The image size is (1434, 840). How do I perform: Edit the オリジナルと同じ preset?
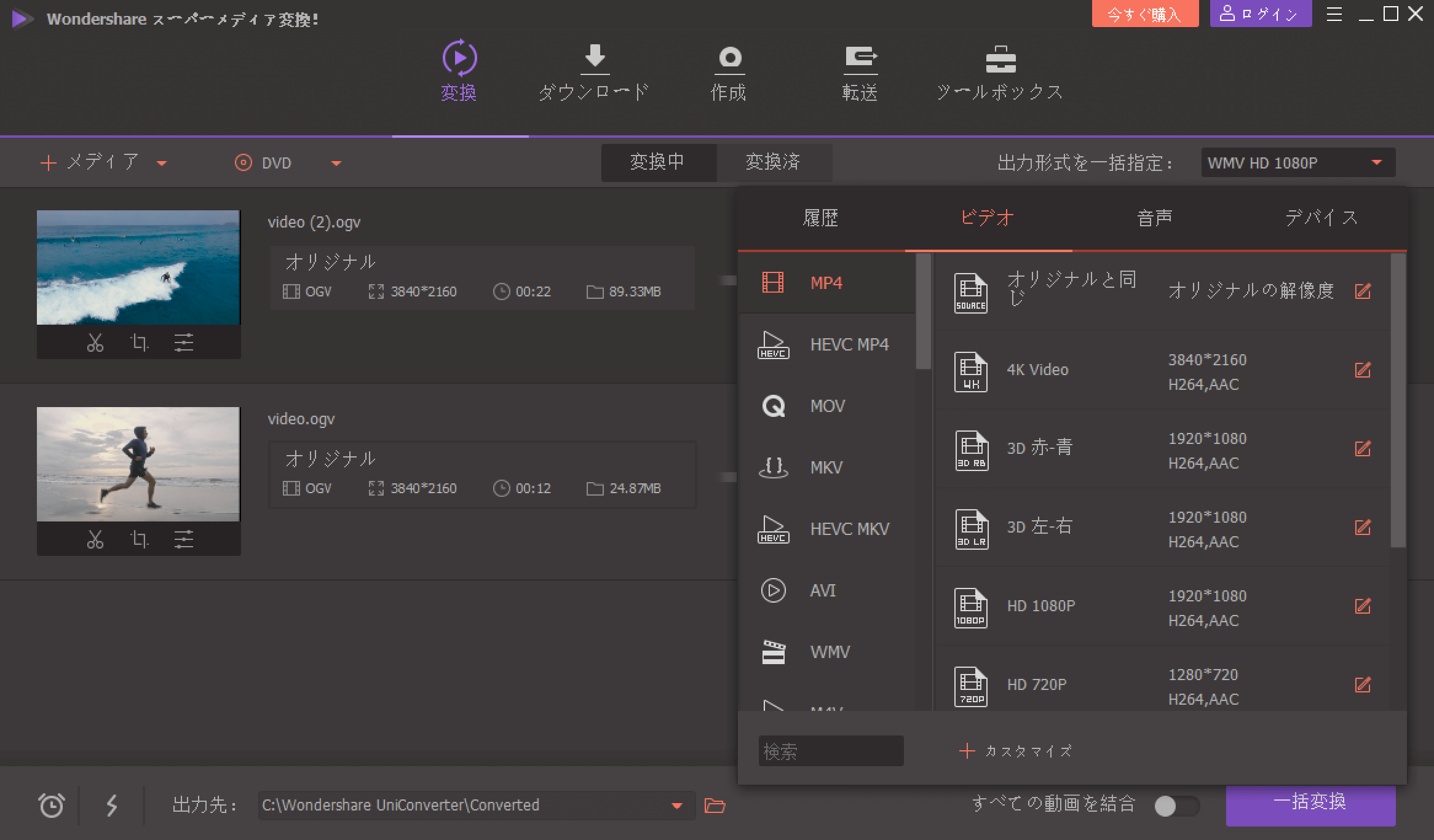1363,291
